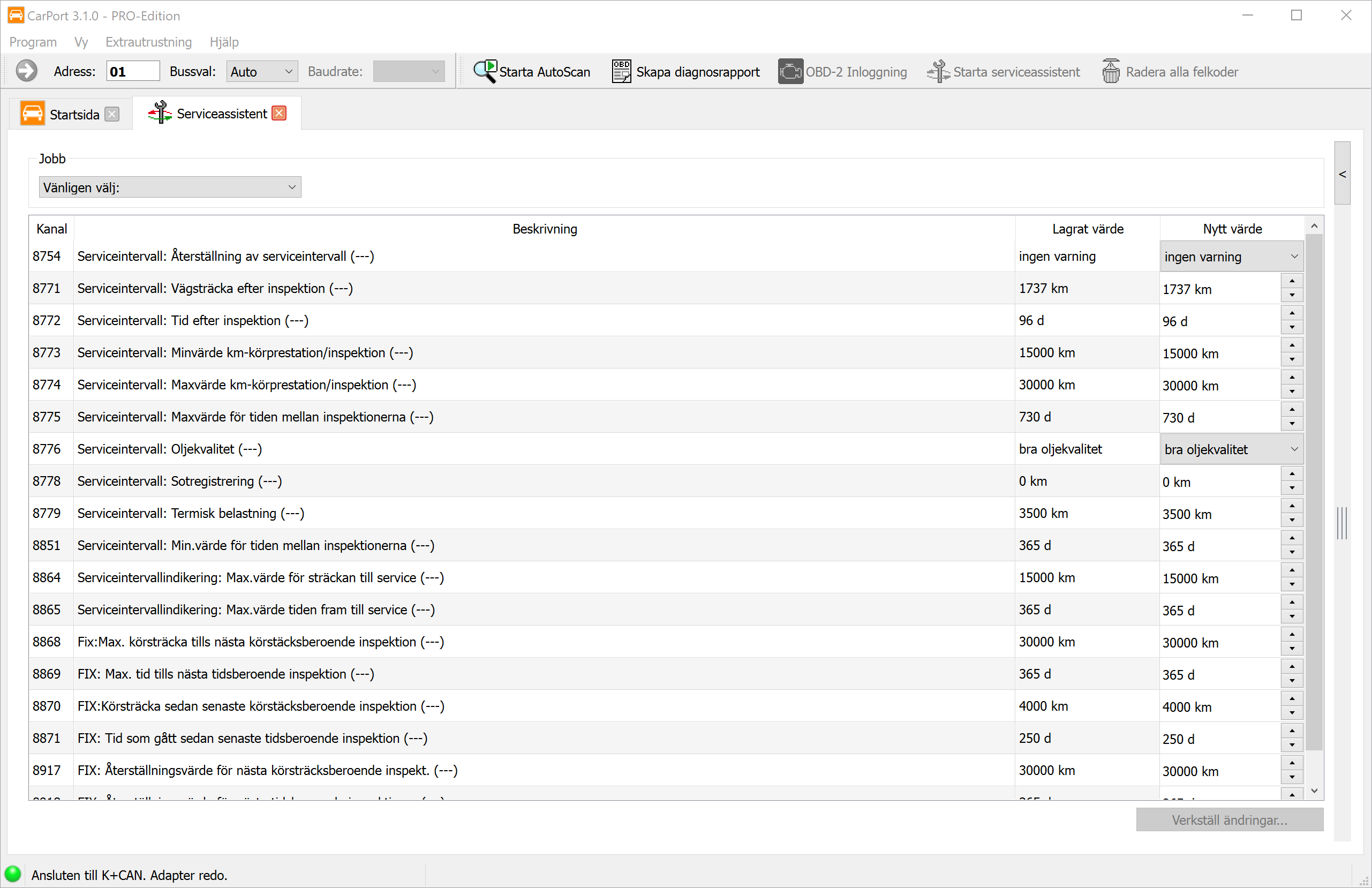
Task: Increase the 1737 km value with up stepper
Action: (1292, 281)
